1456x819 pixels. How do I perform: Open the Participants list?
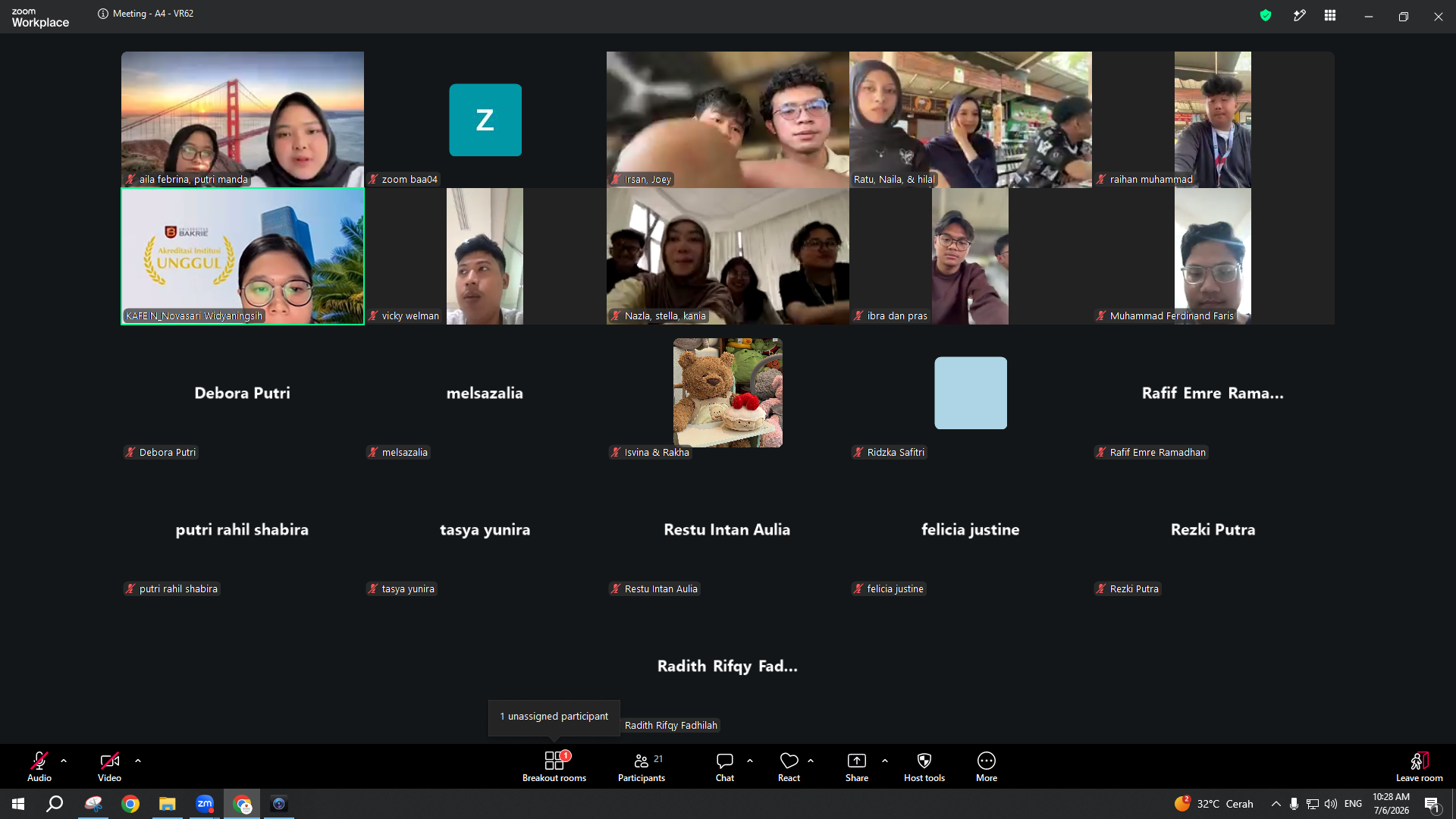pyautogui.click(x=642, y=767)
